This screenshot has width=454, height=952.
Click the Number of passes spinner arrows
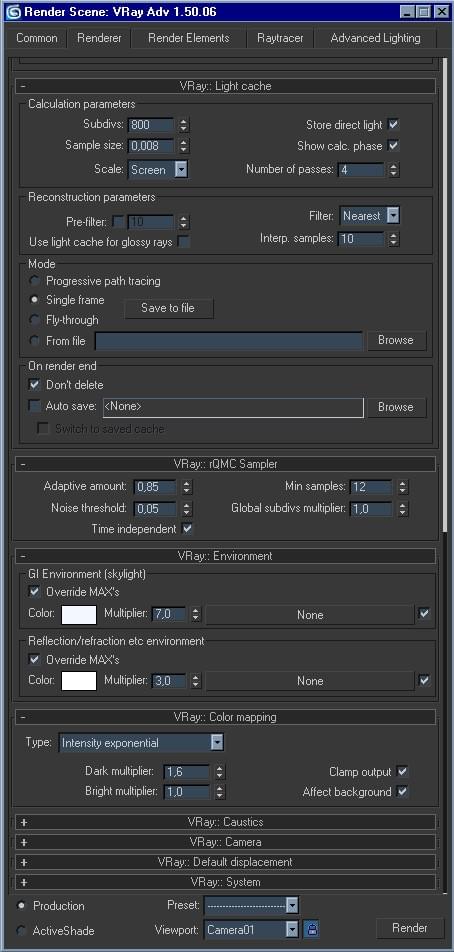[x=394, y=169]
